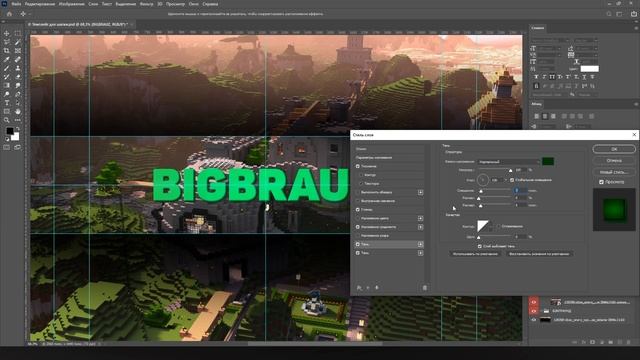Hide the black-thumbnail bottom layer
The width and height of the screenshot is (640, 360).
pyautogui.click(x=533, y=320)
